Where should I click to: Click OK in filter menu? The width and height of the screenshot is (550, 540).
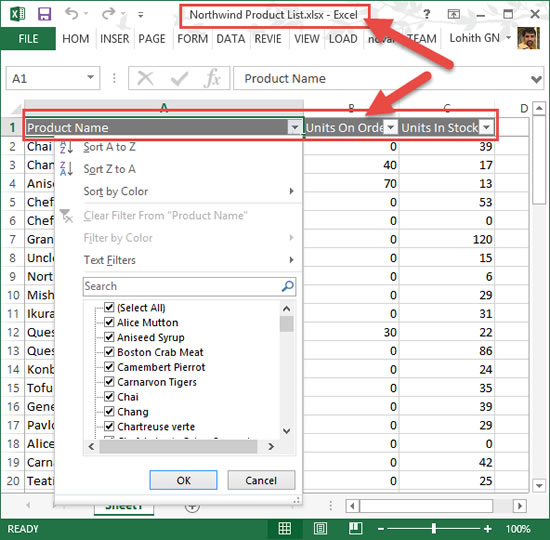click(183, 480)
